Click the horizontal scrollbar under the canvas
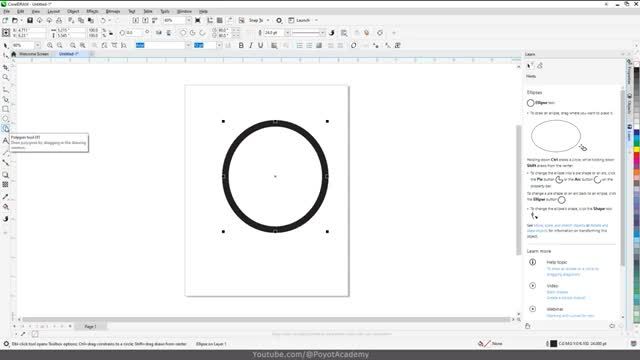 pyautogui.click(x=266, y=320)
